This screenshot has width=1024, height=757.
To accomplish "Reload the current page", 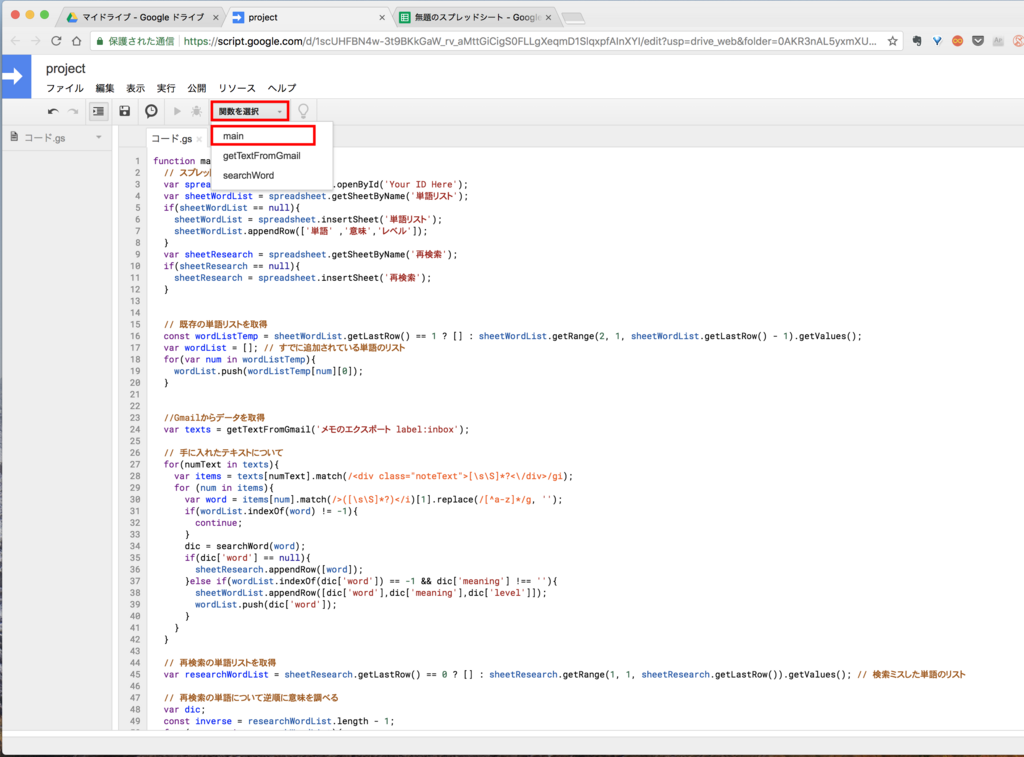I will (x=56, y=41).
